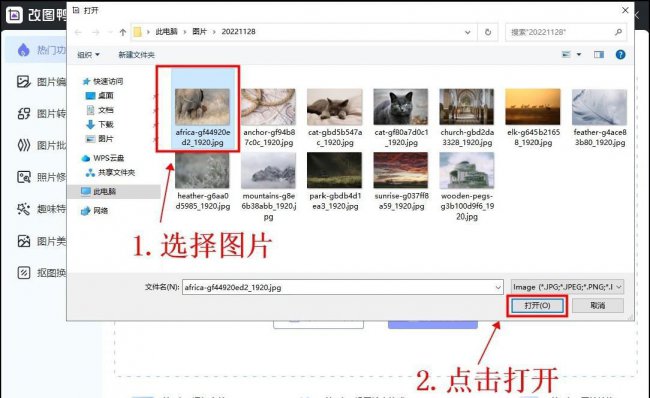Open 照片修复 icon in 改图鸭 sidebar
Image resolution: width=650 pixels, height=398 pixels.
(24, 177)
